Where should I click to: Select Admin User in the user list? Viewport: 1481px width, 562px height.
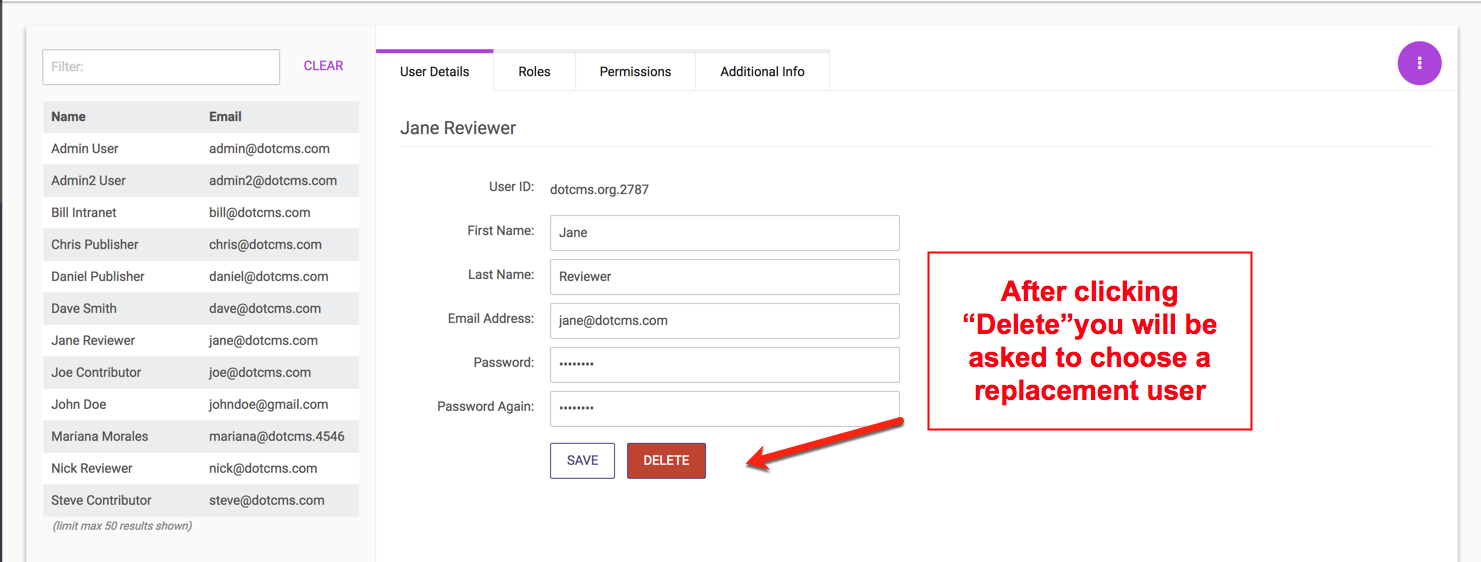200,149
